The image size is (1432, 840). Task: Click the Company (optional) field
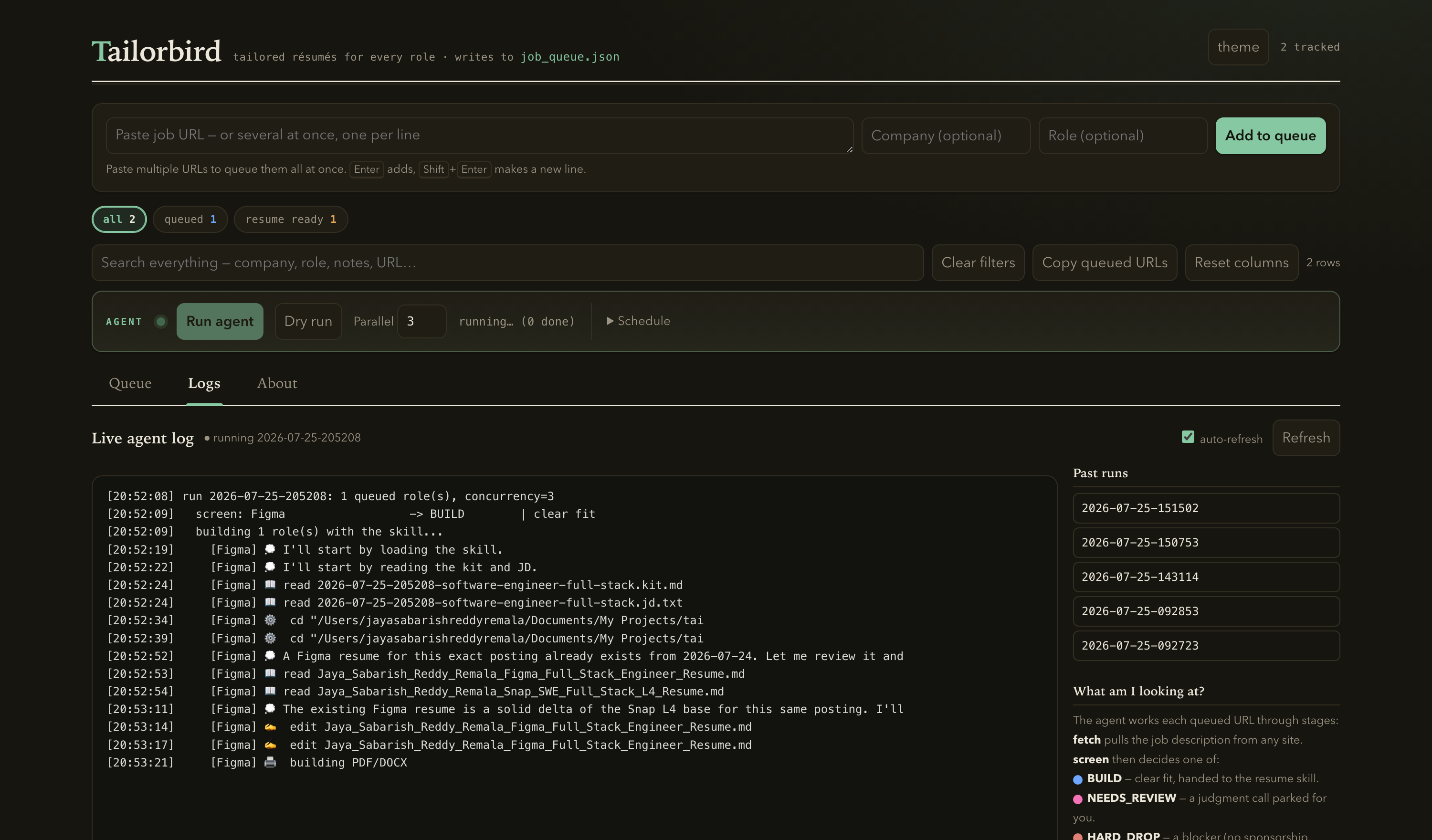(x=946, y=136)
